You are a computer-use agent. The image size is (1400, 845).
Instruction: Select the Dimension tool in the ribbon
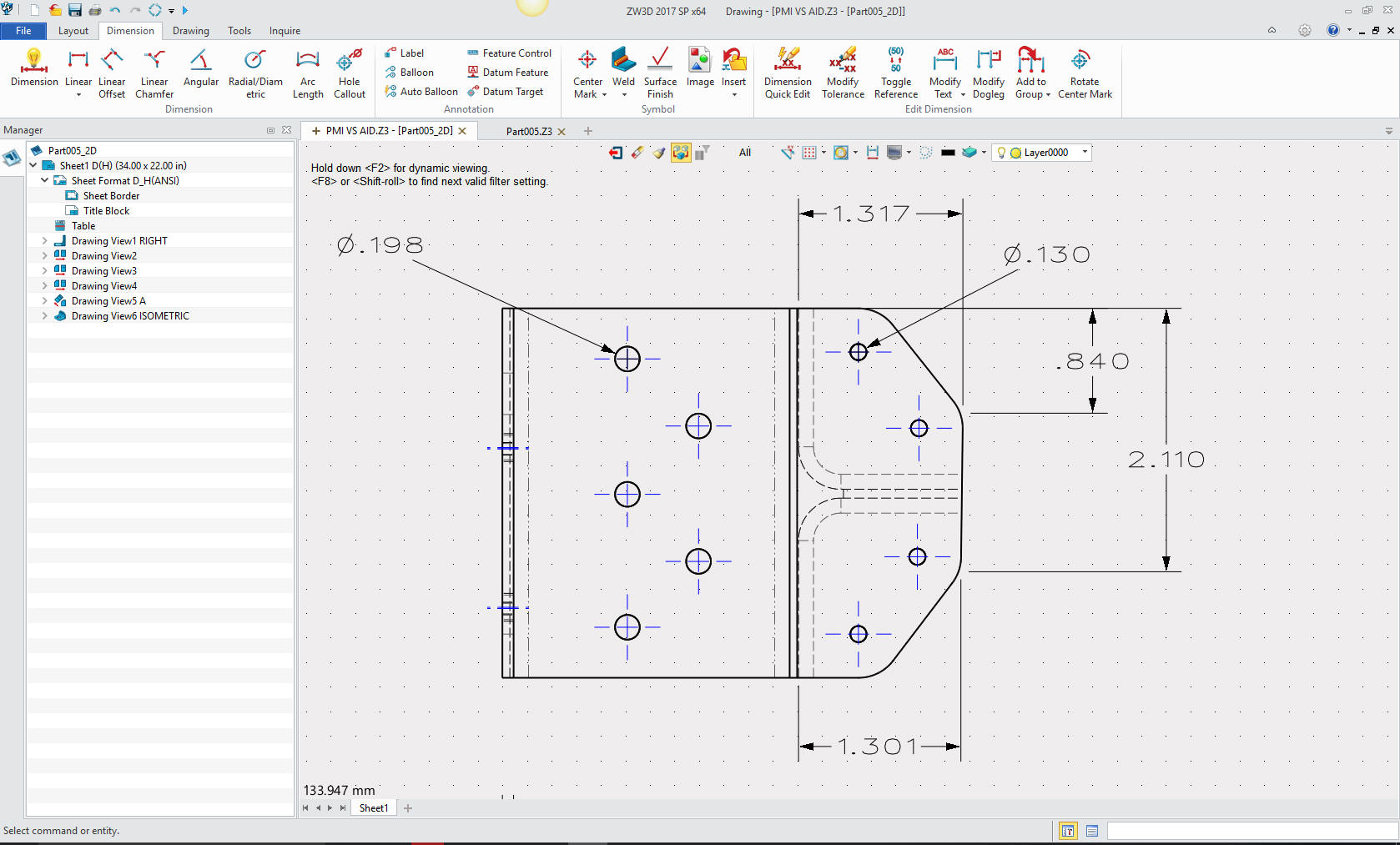[x=34, y=68]
